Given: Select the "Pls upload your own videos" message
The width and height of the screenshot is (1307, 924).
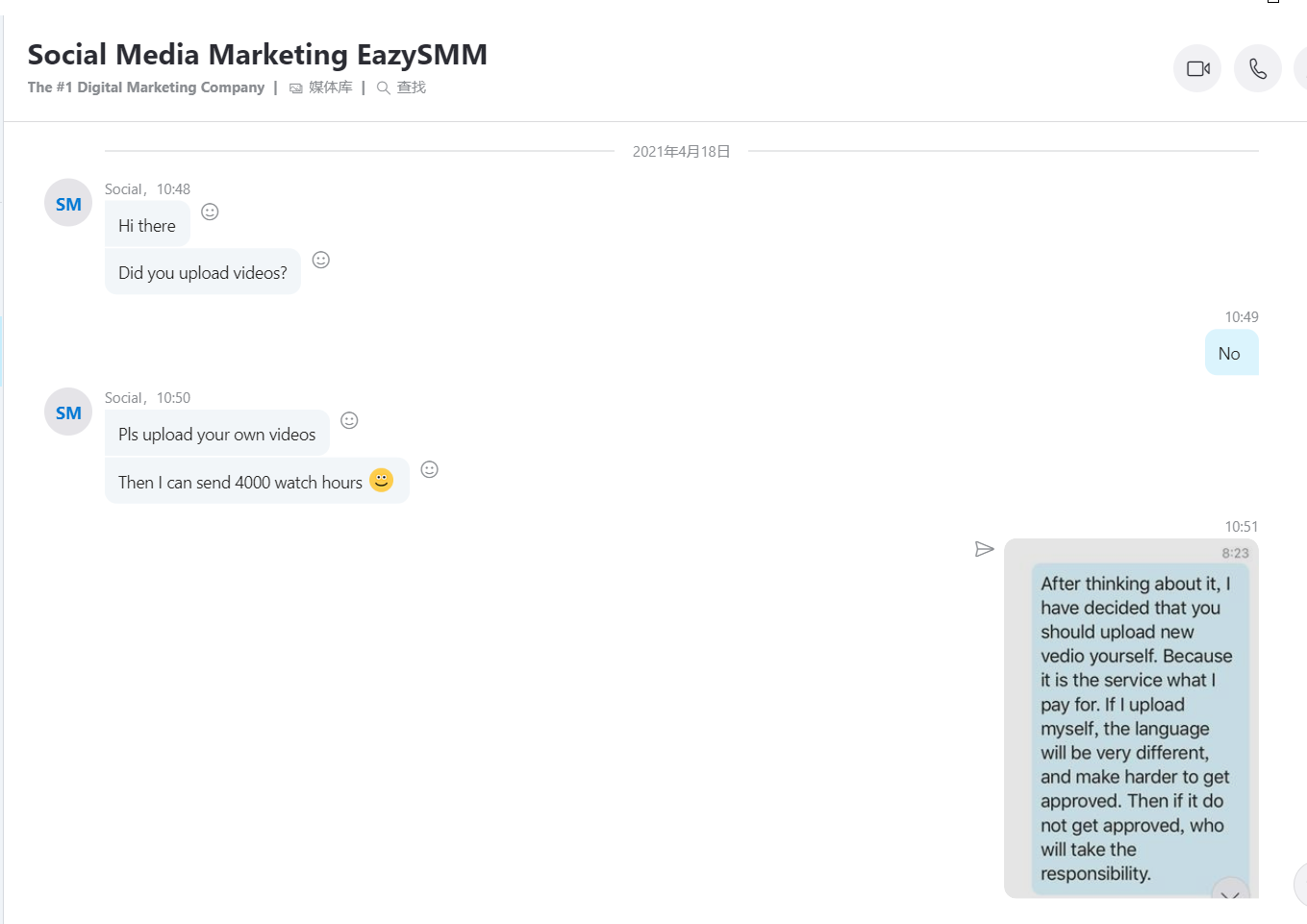Looking at the screenshot, I should pyautogui.click(x=217, y=435).
